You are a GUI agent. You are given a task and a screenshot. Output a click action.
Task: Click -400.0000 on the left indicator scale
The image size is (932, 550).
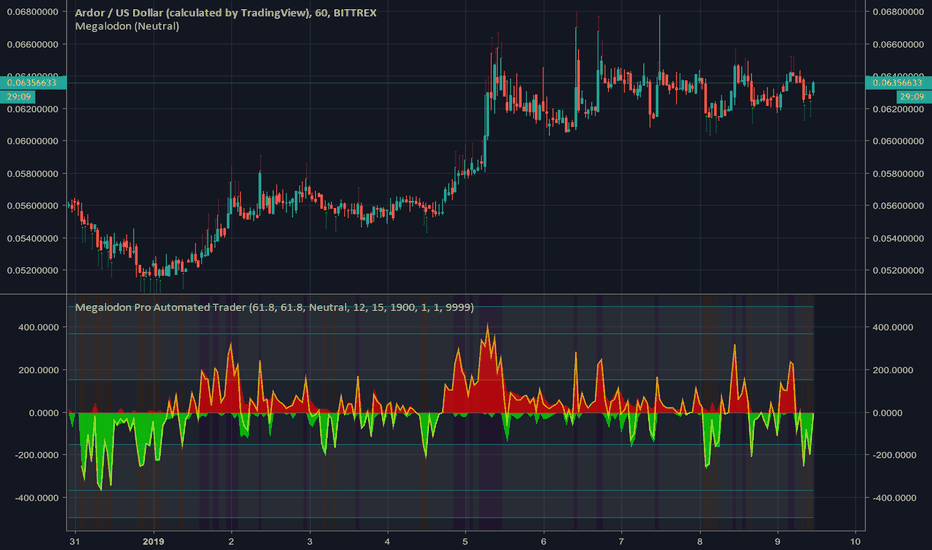pyautogui.click(x=37, y=498)
